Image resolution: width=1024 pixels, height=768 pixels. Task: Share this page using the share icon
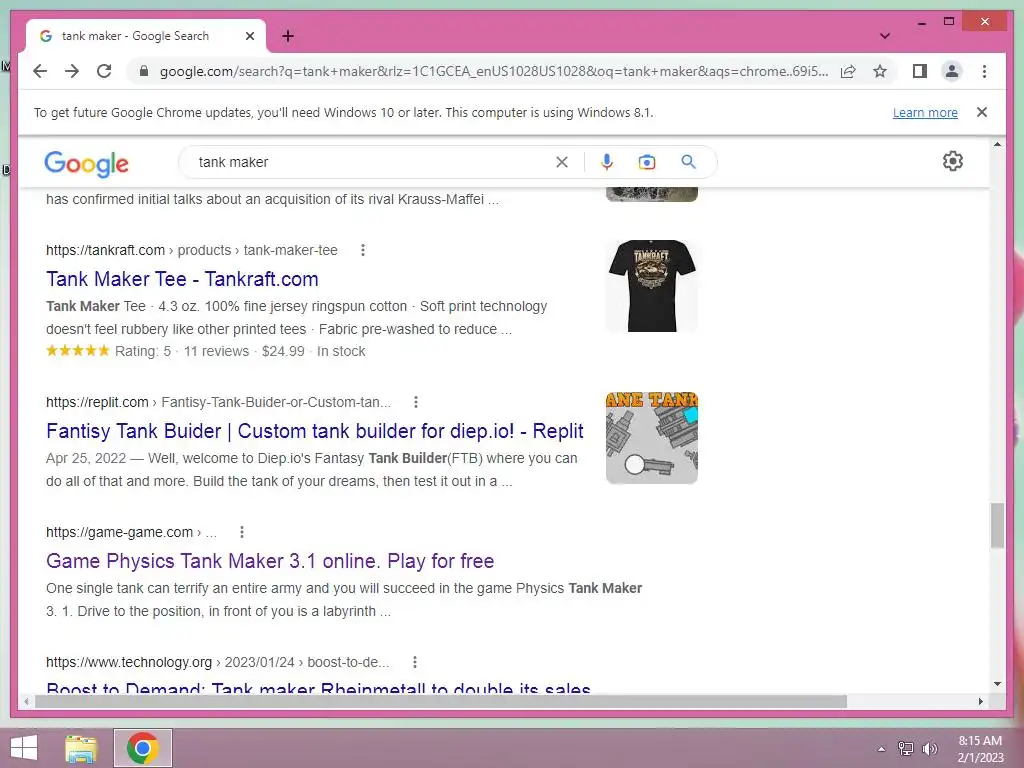848,71
